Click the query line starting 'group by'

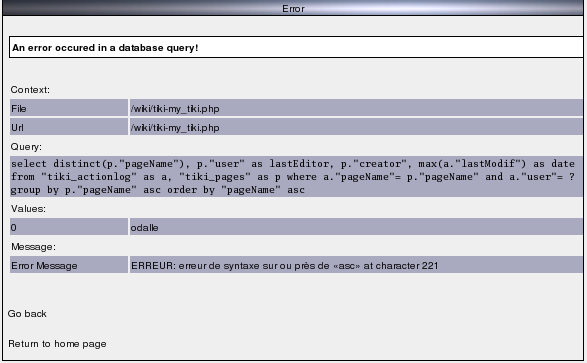(158, 190)
